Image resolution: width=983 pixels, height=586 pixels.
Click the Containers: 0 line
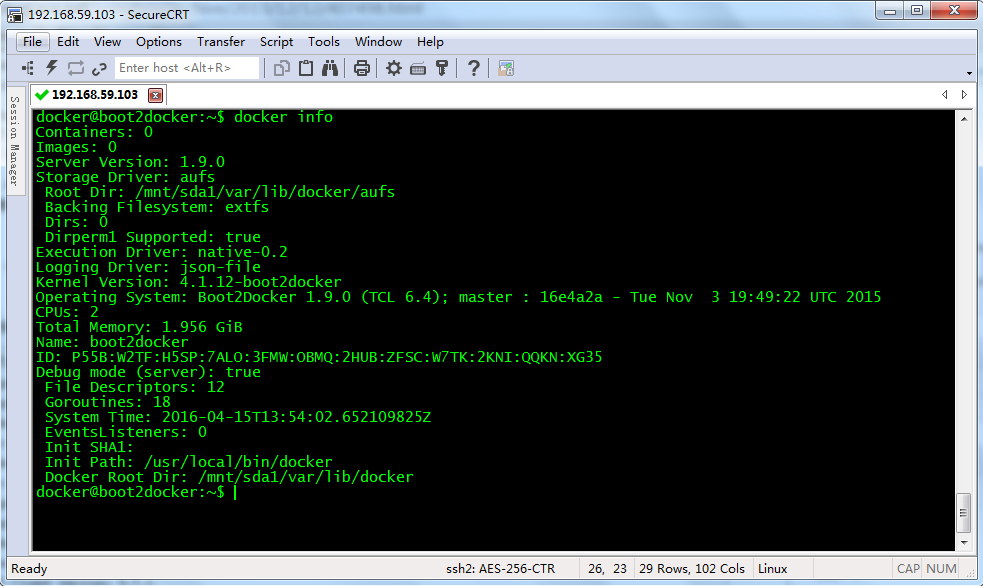[x=94, y=132]
